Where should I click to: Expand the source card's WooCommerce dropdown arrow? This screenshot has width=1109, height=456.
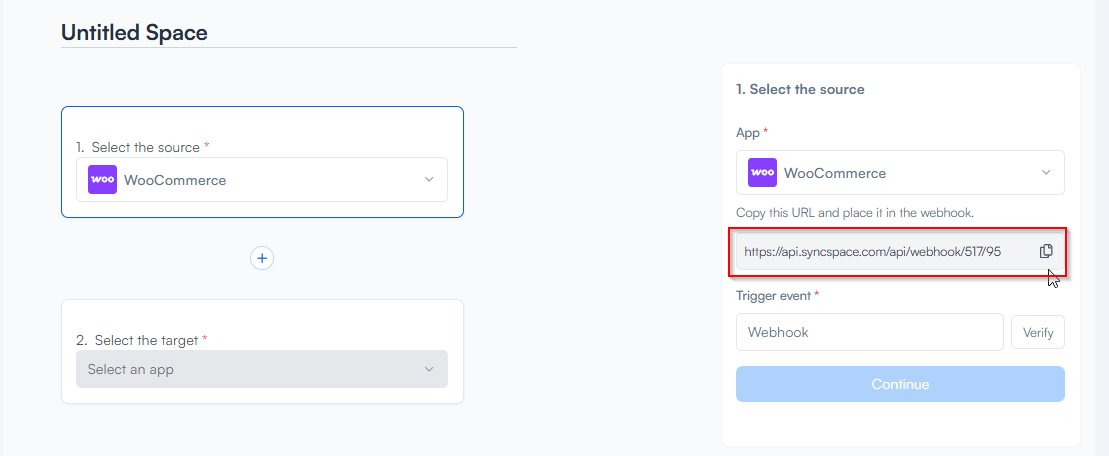pyautogui.click(x=429, y=180)
